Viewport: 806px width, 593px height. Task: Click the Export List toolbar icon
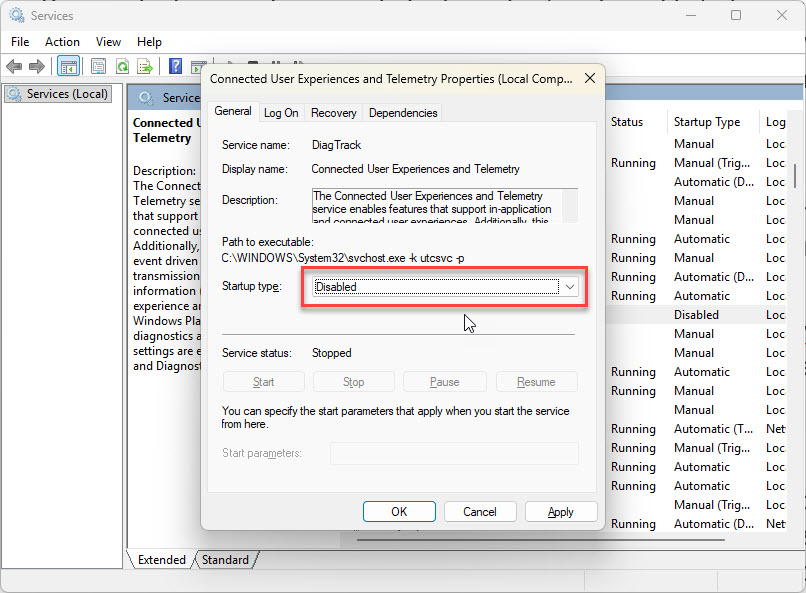point(145,66)
